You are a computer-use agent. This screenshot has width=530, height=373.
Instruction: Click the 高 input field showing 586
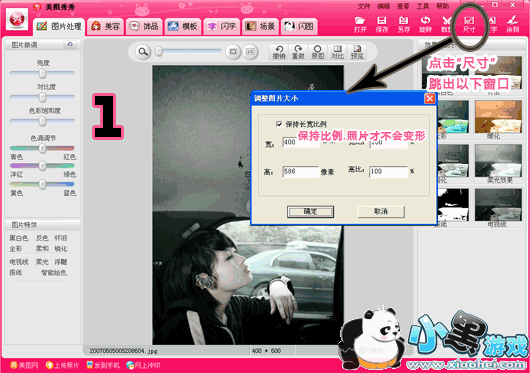click(x=301, y=172)
